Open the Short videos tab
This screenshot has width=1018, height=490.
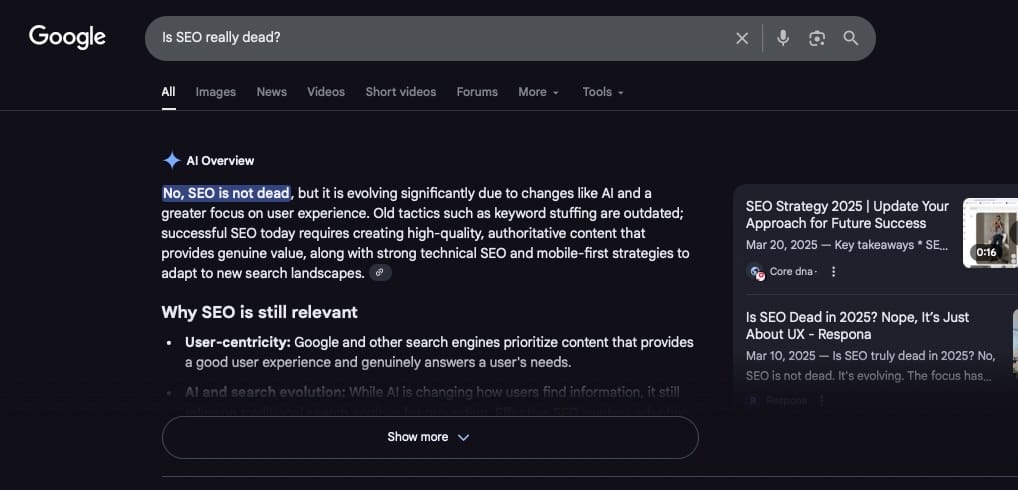(x=401, y=92)
